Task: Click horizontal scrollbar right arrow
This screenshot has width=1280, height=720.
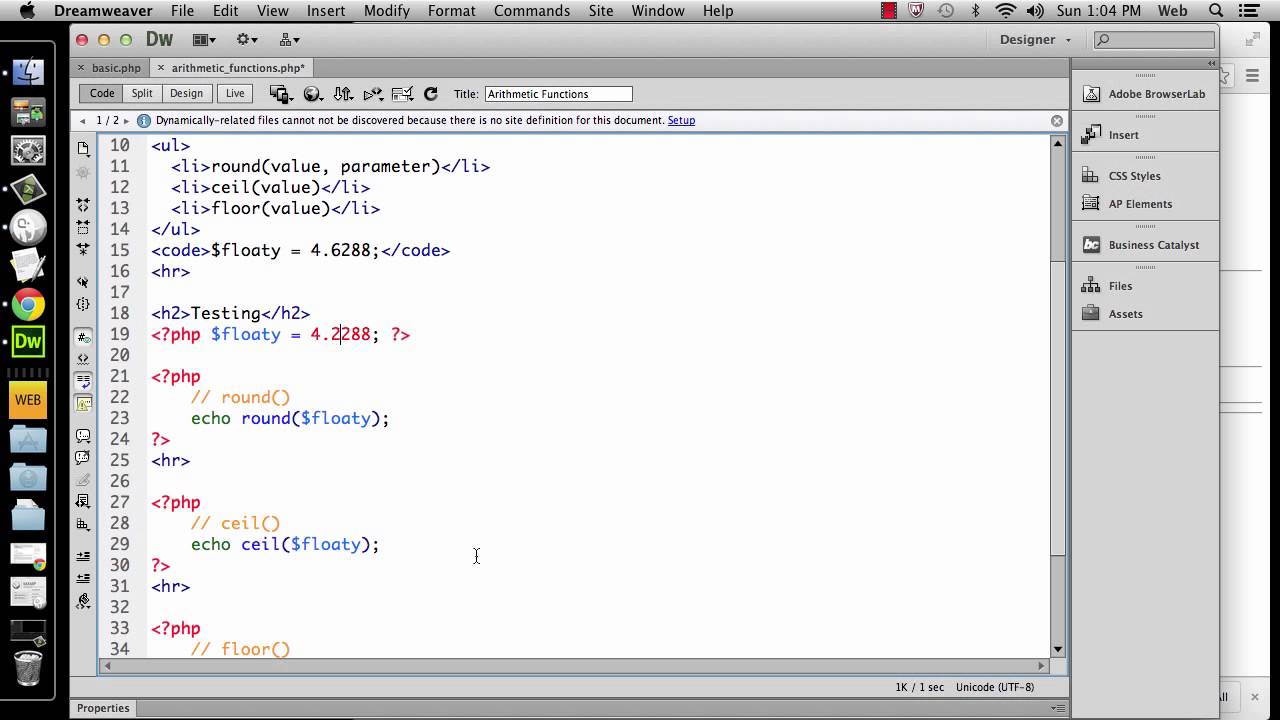Action: tap(1041, 665)
